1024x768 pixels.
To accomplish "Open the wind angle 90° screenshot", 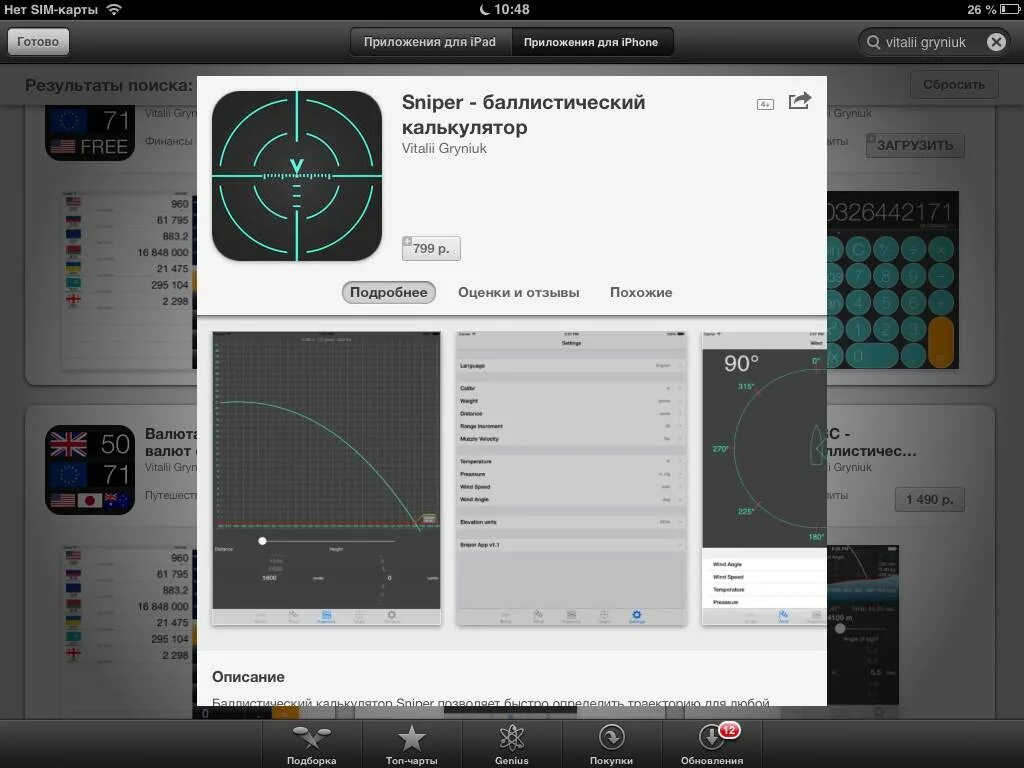I will [764, 478].
